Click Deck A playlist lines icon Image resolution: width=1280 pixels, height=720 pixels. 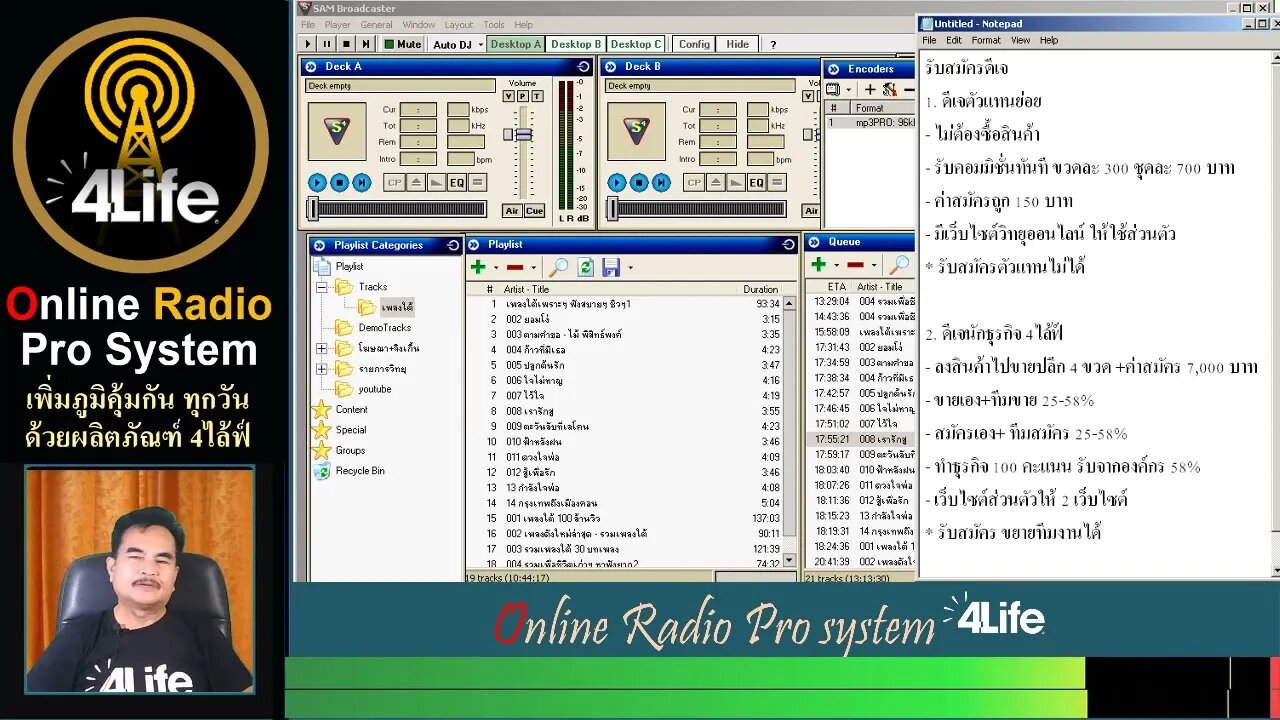click(477, 182)
